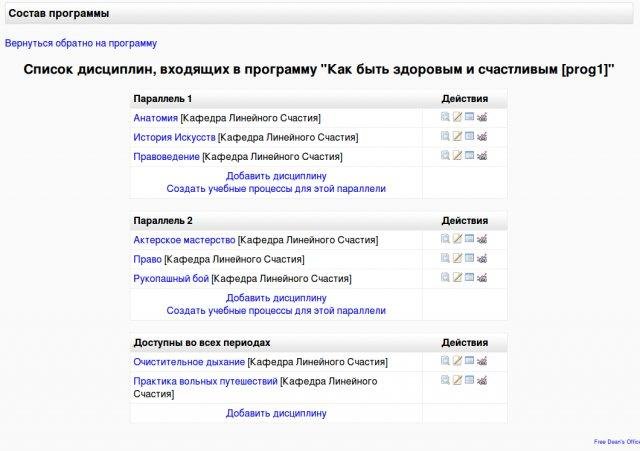Click the edit pencil icon for Анатомия
Viewport: 640px width, 451px height.
coord(457,117)
